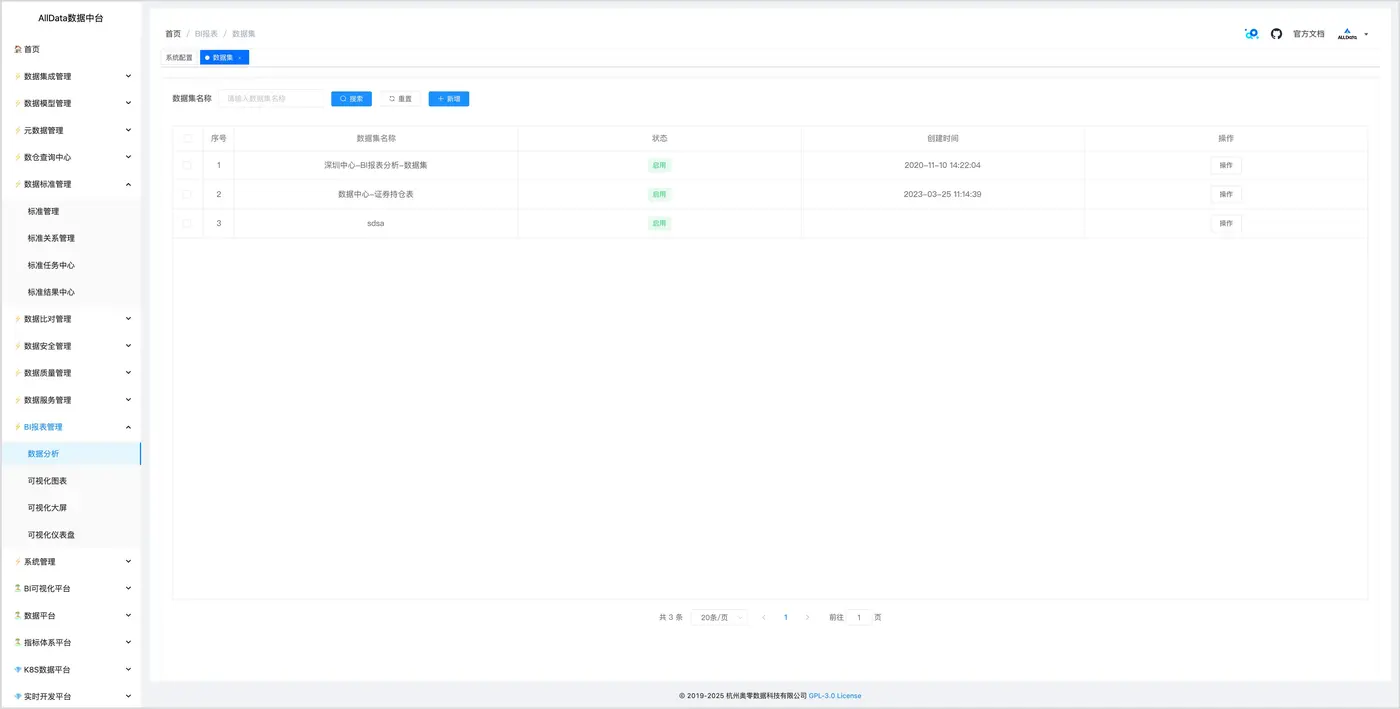1400x709 pixels.
Task: Click the 首页 breadcrumb link
Action: coord(173,34)
